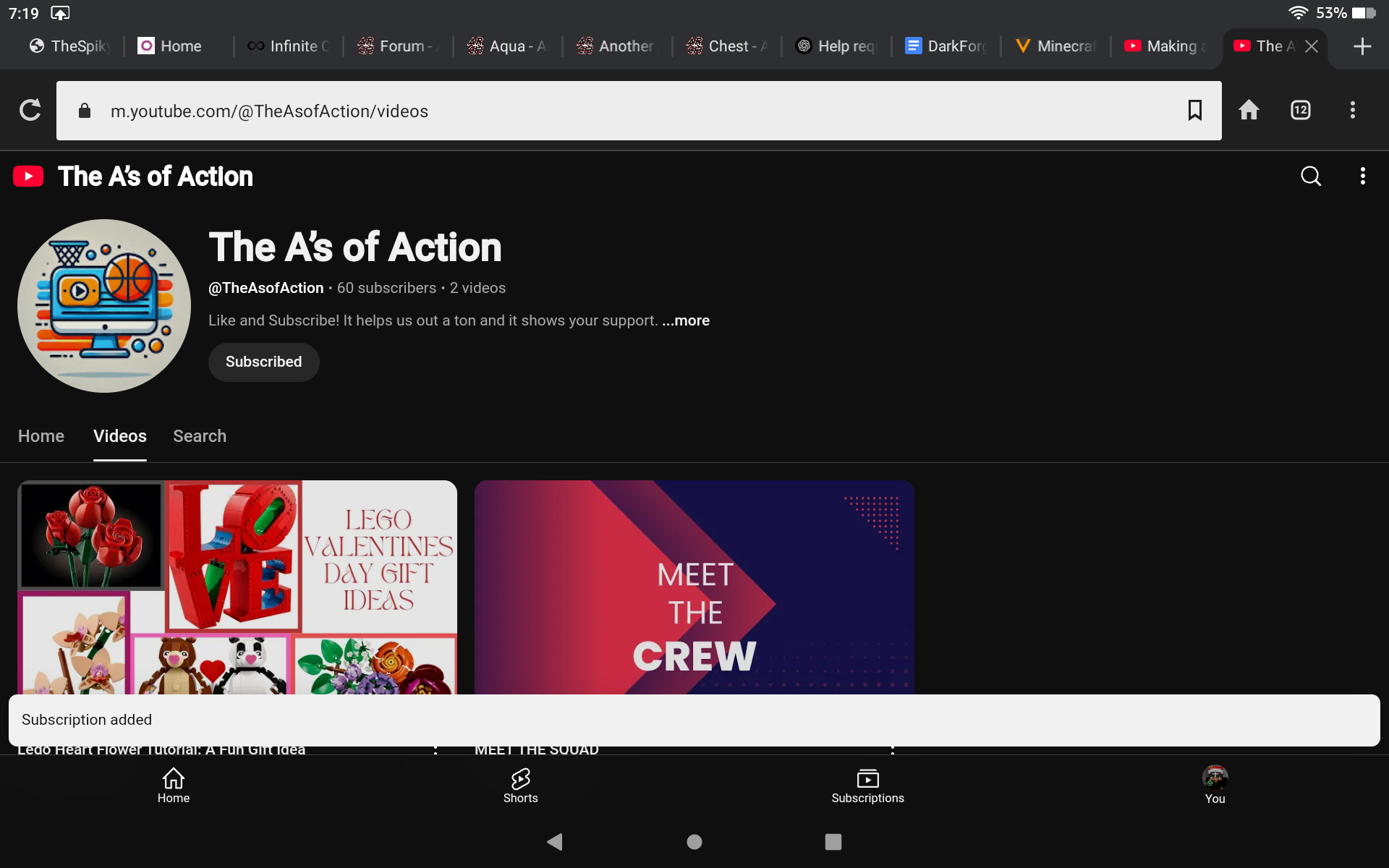Viewport: 1389px width, 868px height.
Task: Open the channel Search tab
Action: 200,436
